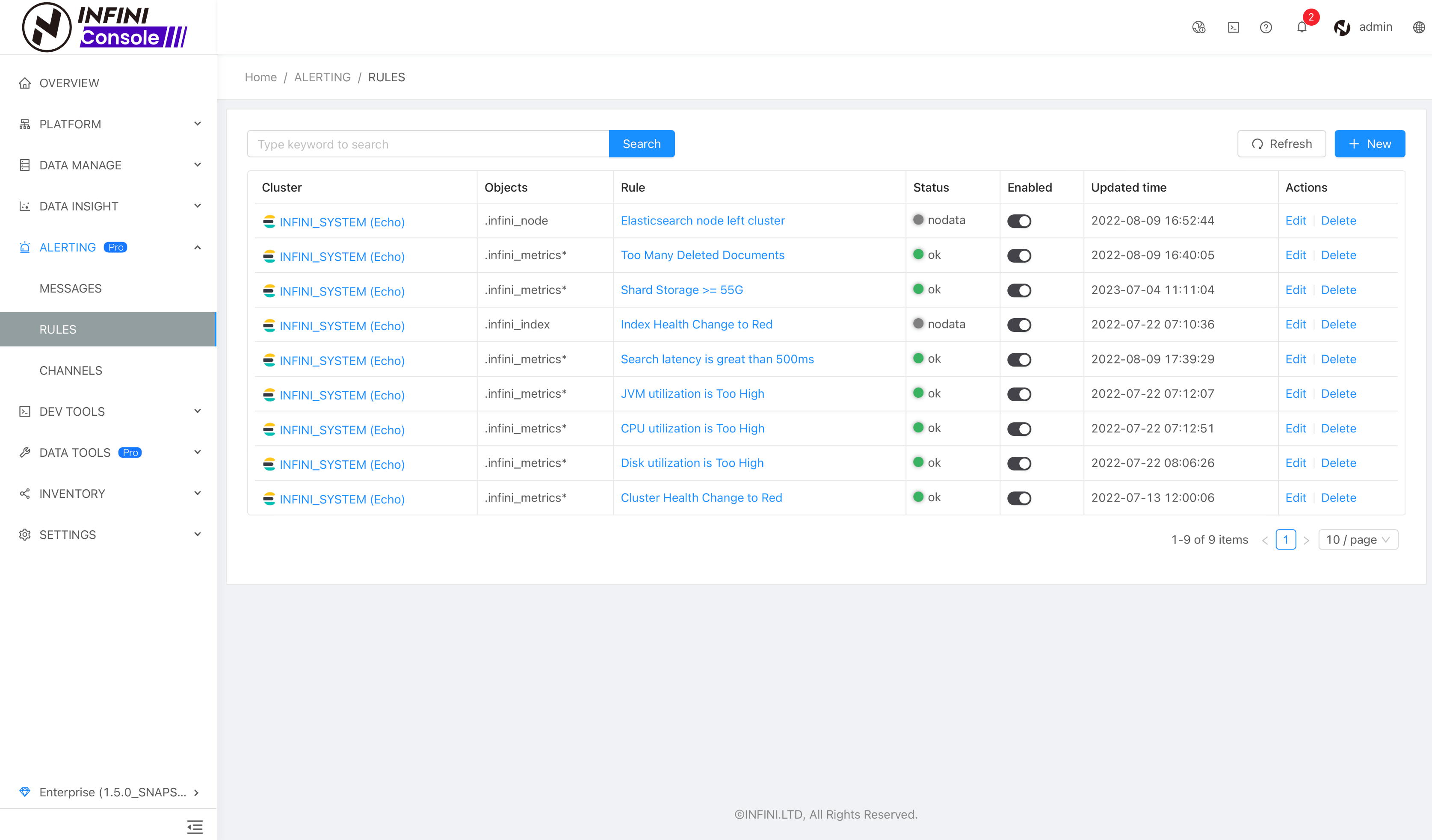This screenshot has height=840, width=1432.
Task: Expand the DATA TOOLS menu chevron
Action: [197, 453]
